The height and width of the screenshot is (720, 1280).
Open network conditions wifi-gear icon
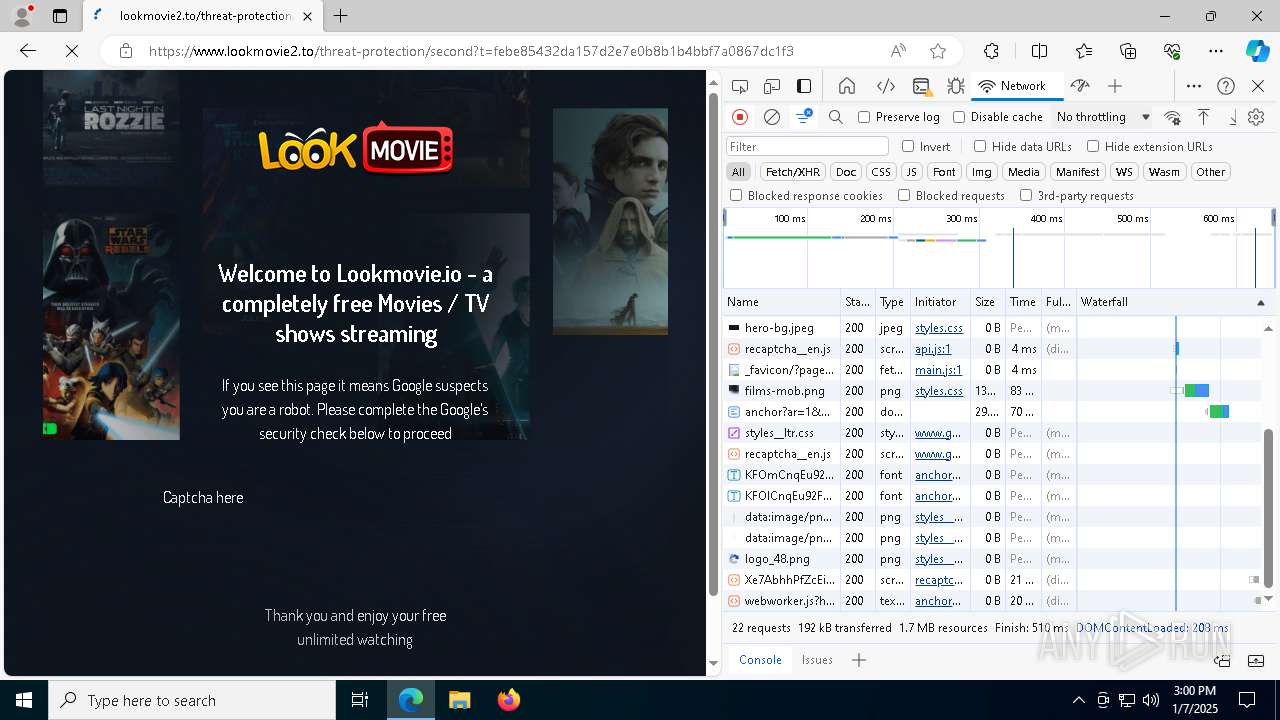tap(1173, 117)
